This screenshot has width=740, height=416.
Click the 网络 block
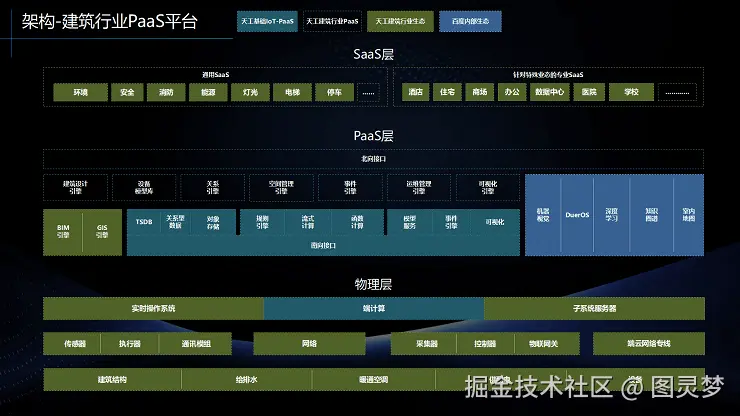pyautogui.click(x=310, y=344)
